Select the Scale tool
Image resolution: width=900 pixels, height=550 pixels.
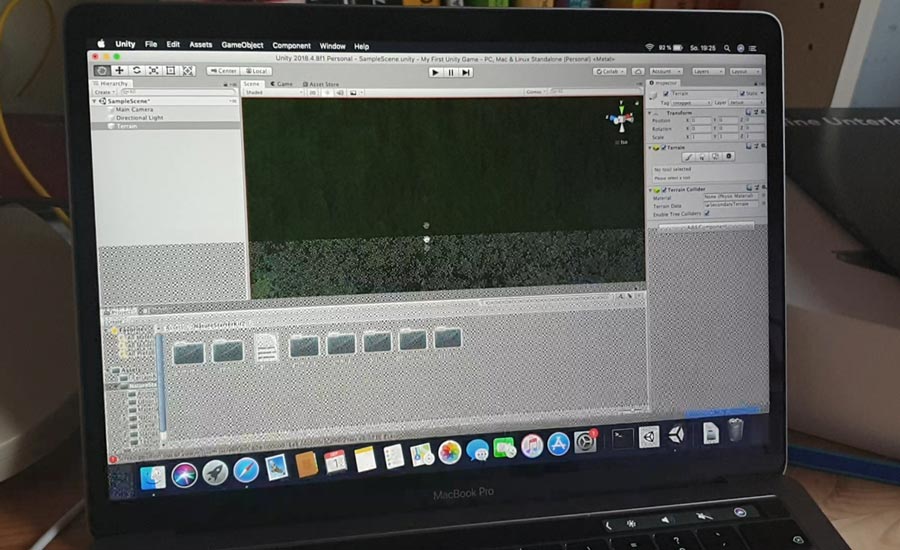point(153,70)
